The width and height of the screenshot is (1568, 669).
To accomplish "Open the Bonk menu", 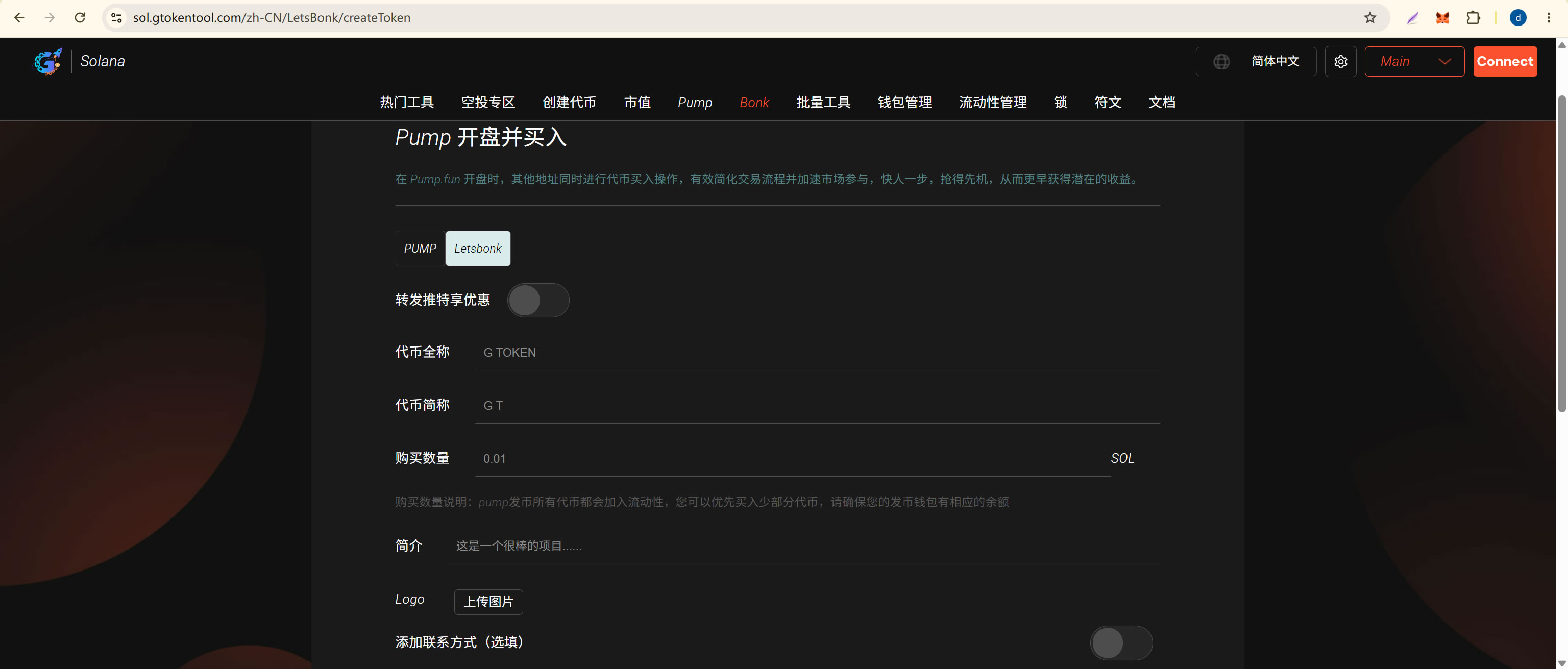I will 754,102.
